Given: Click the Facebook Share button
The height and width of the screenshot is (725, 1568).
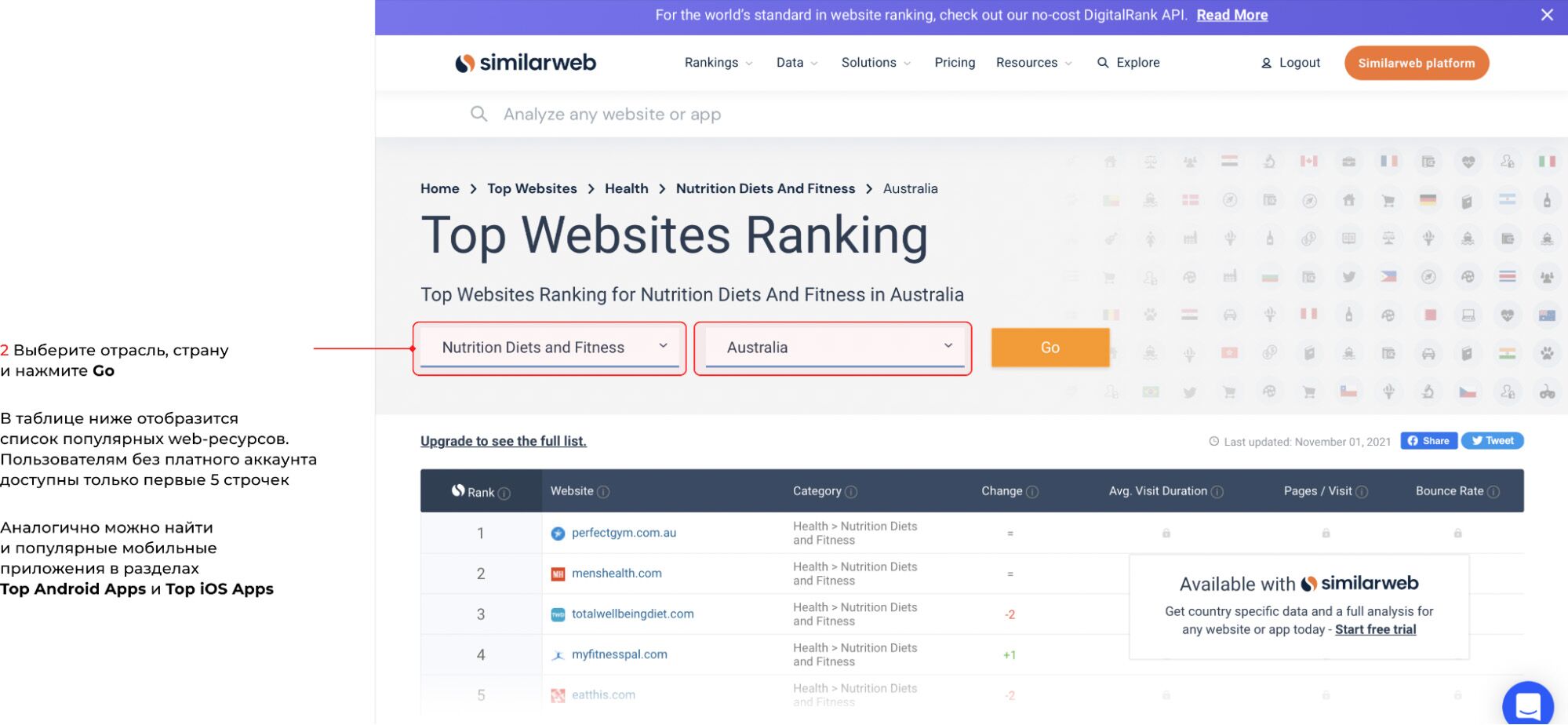Looking at the screenshot, I should click(1428, 441).
